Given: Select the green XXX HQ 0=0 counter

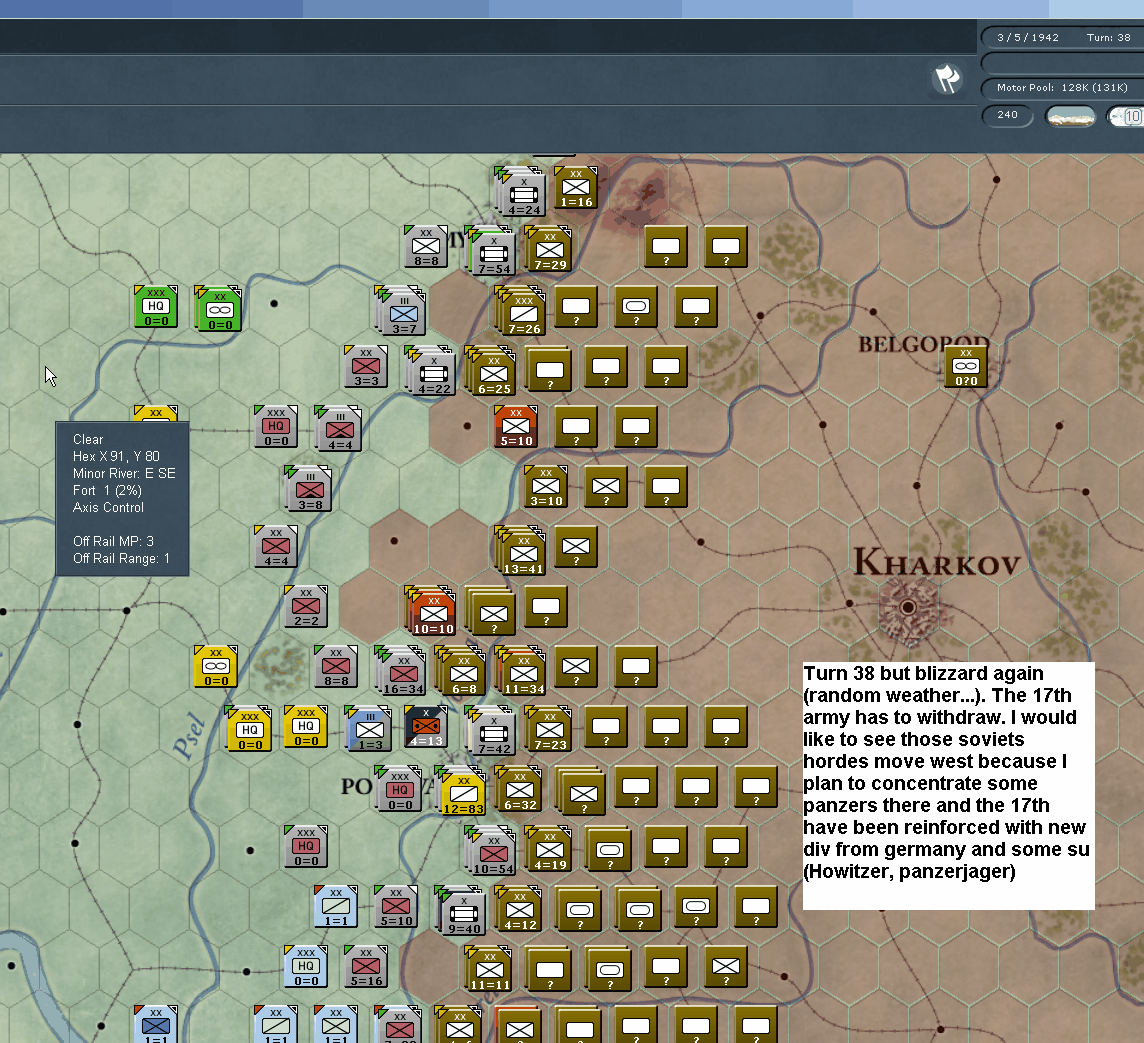Looking at the screenshot, I should coord(156,306).
